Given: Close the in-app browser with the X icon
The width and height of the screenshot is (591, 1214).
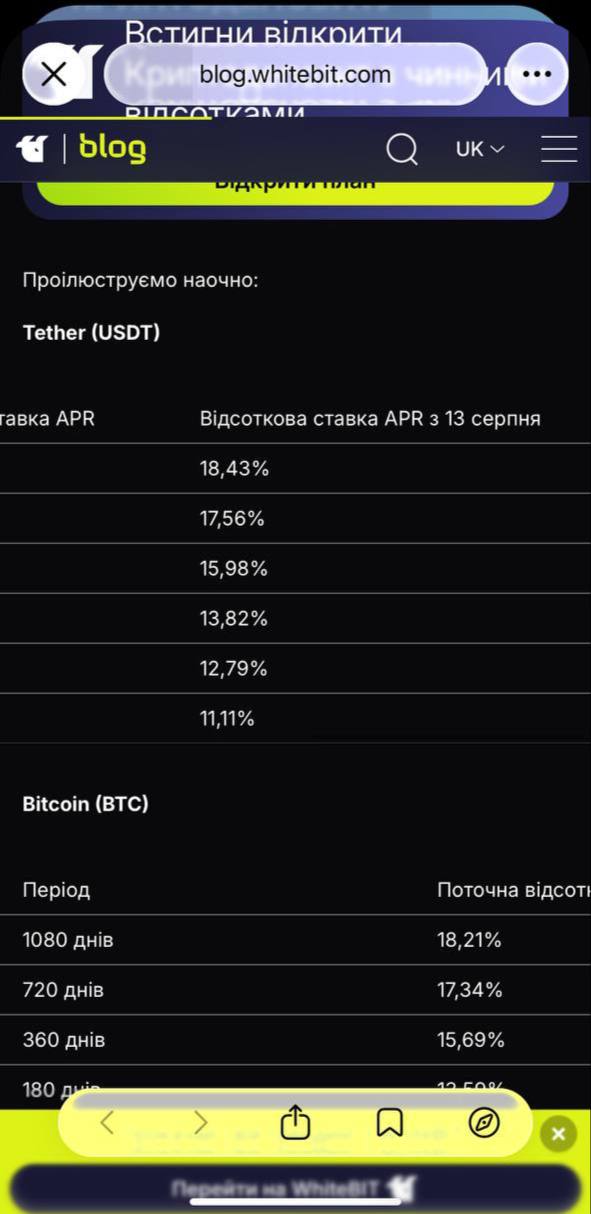Looking at the screenshot, I should [x=54, y=73].
